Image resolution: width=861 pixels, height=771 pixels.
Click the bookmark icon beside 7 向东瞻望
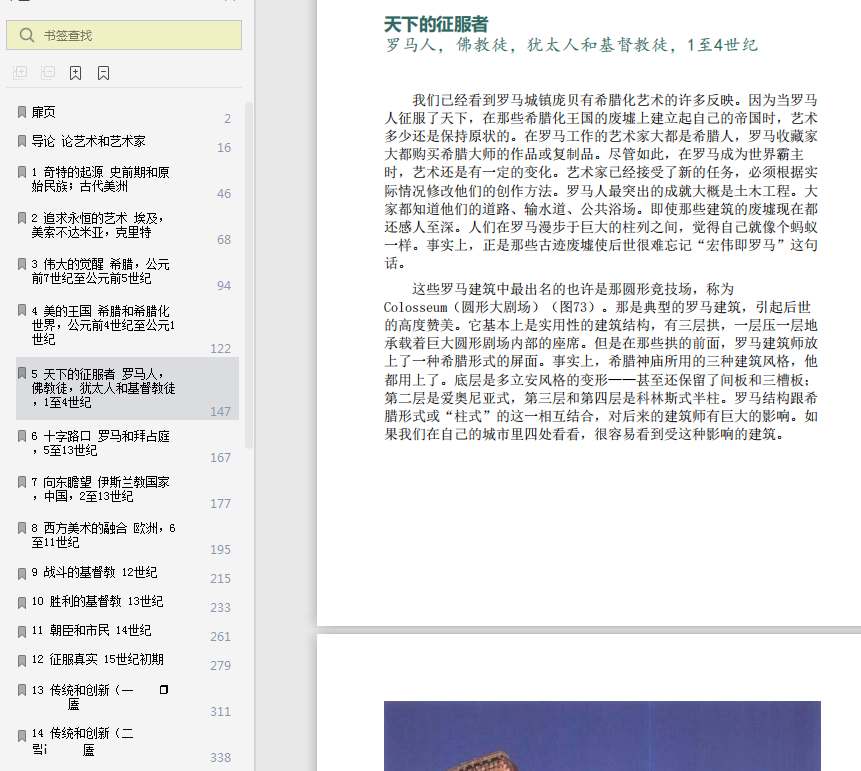click(22, 482)
